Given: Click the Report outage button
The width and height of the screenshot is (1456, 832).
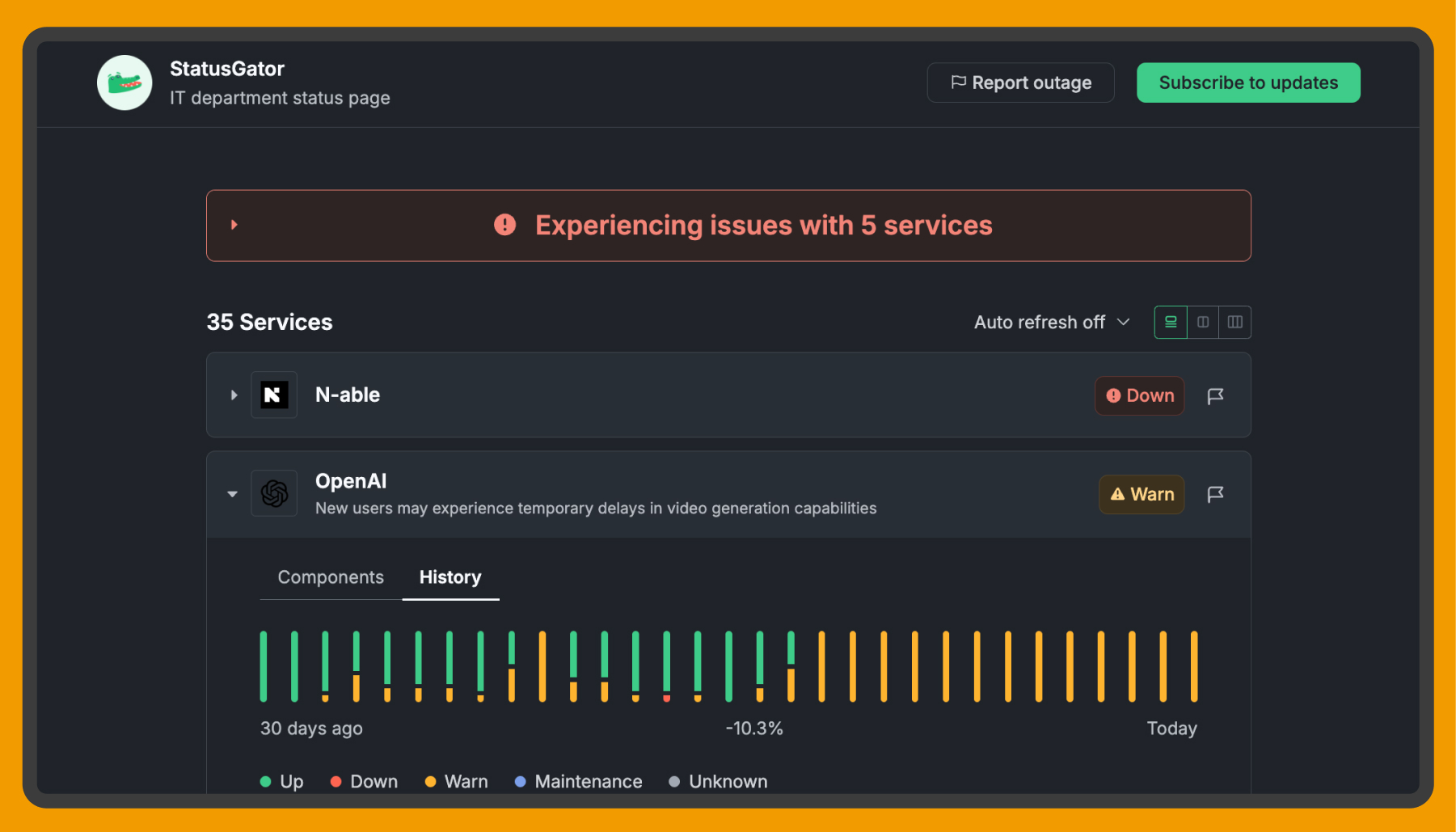Looking at the screenshot, I should point(1020,82).
